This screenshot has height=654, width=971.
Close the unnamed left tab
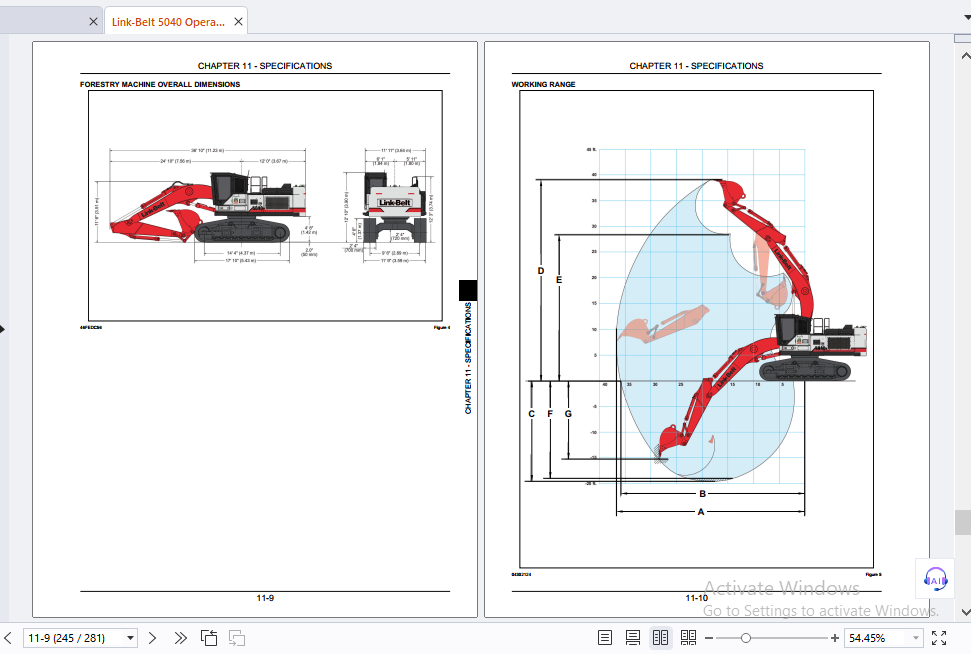93,22
